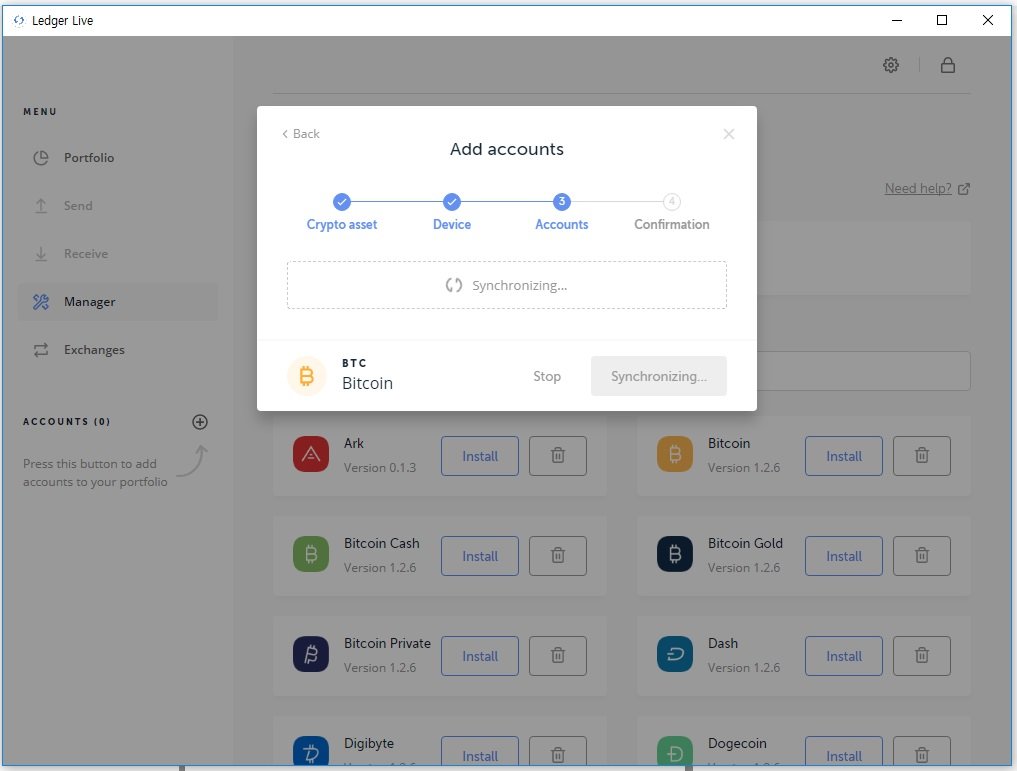Screen dimensions: 1017x771
Task: Open the Send menu item
Action: click(118, 206)
